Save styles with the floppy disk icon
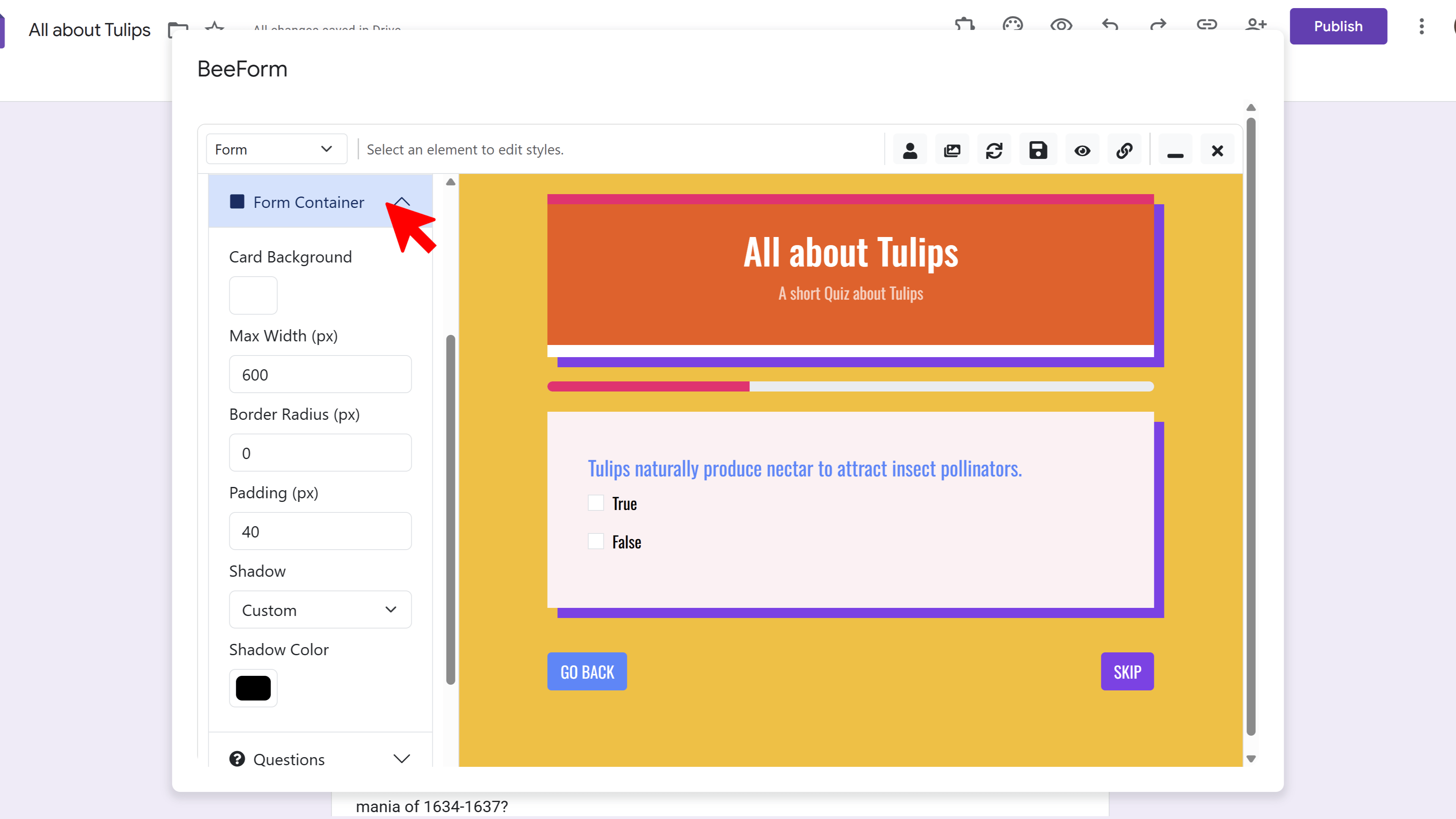1456x819 pixels. (x=1038, y=150)
